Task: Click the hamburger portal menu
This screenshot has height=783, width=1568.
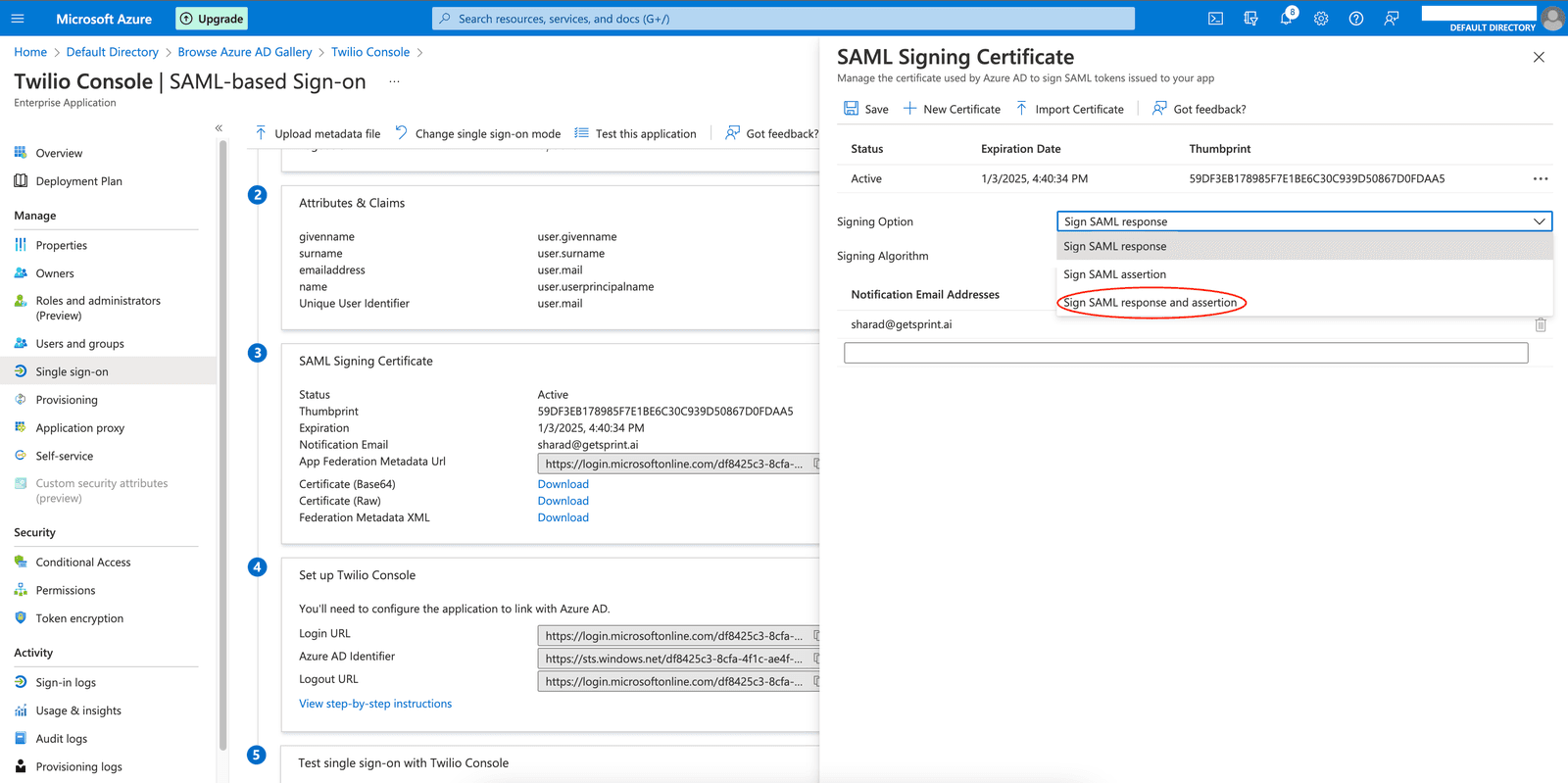Action: [x=18, y=19]
